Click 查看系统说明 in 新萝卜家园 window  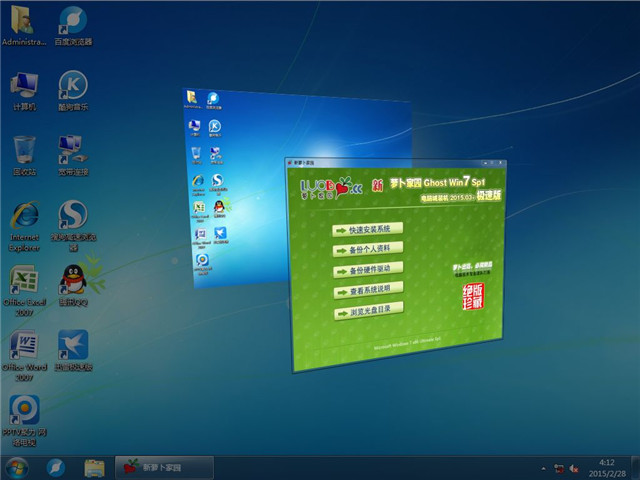[x=369, y=290]
